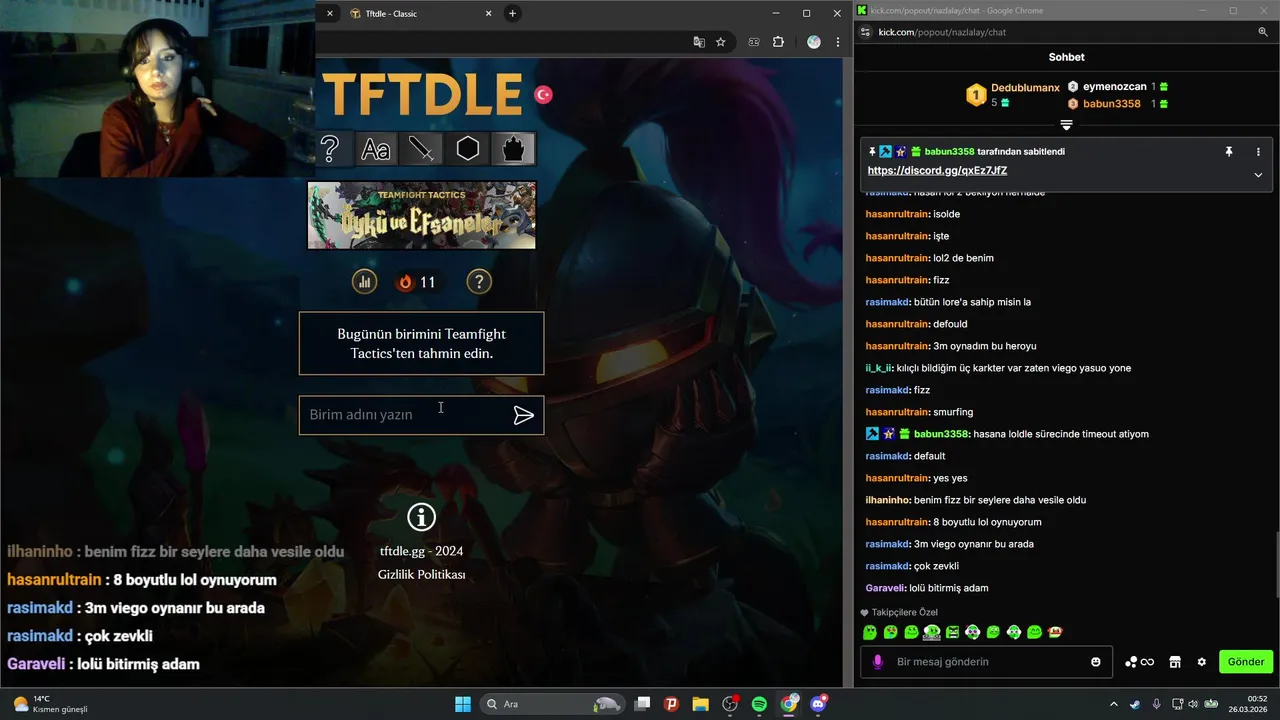
Task: Insert the red hooded Kick emote
Action: click(1055, 632)
